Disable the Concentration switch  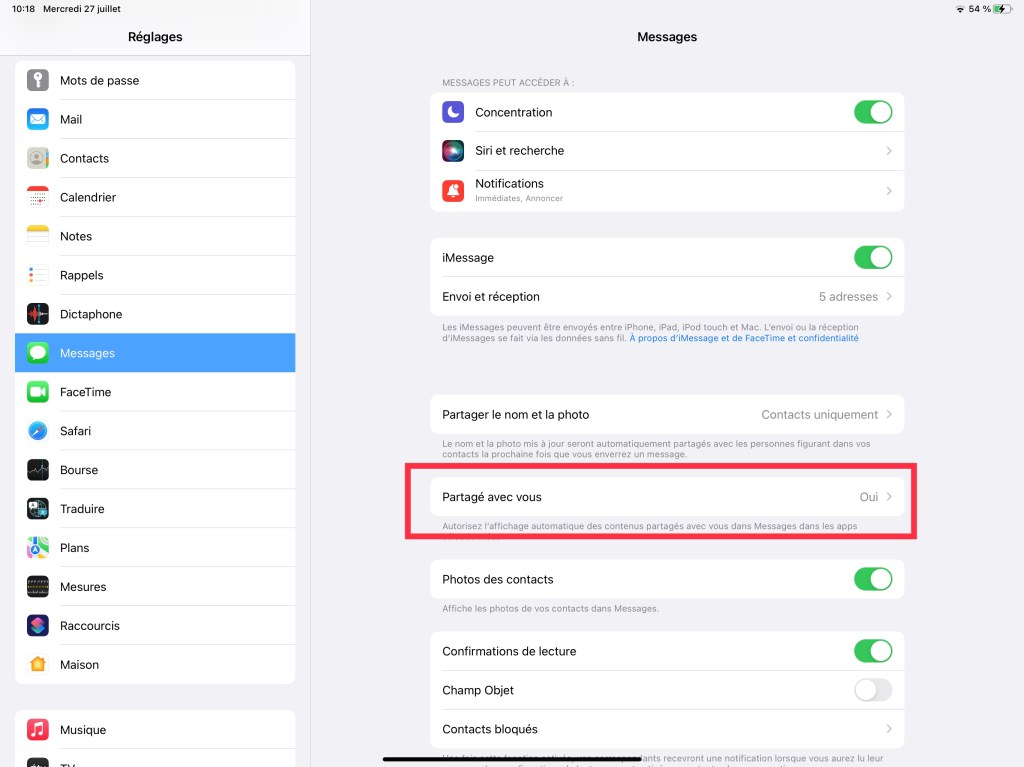coord(872,112)
